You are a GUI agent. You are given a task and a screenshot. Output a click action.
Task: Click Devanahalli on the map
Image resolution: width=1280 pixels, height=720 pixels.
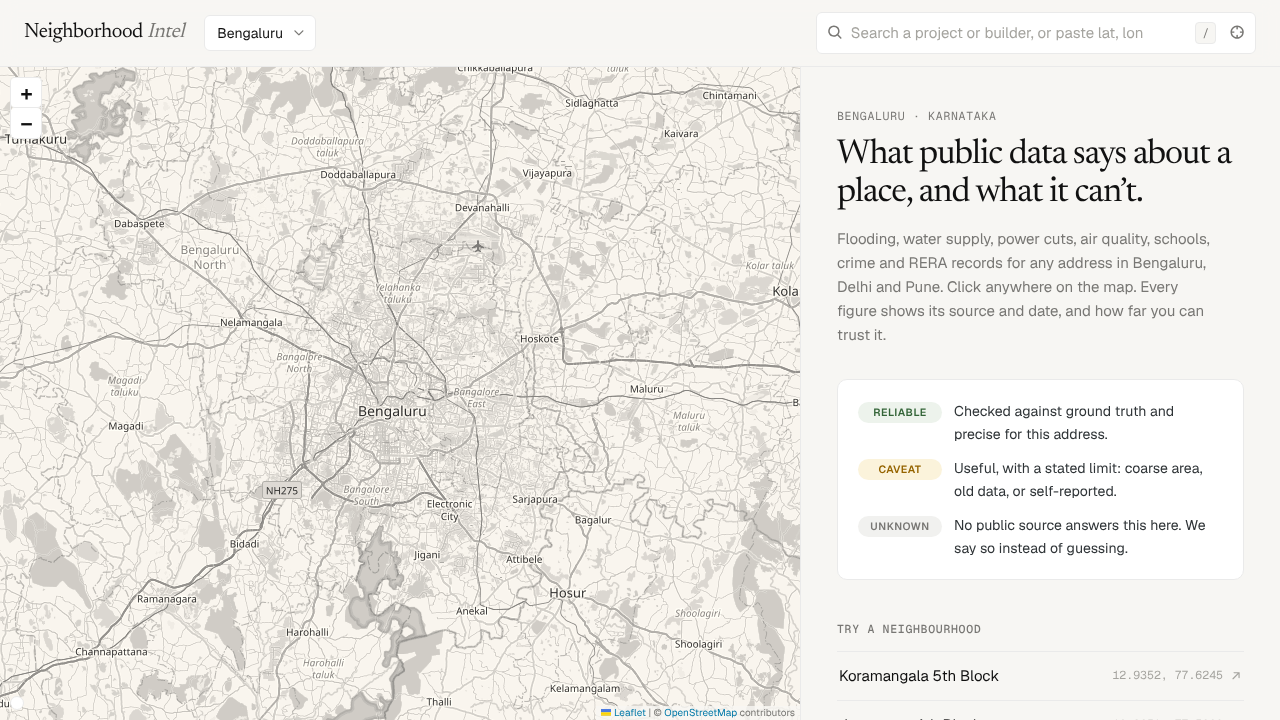(x=482, y=207)
